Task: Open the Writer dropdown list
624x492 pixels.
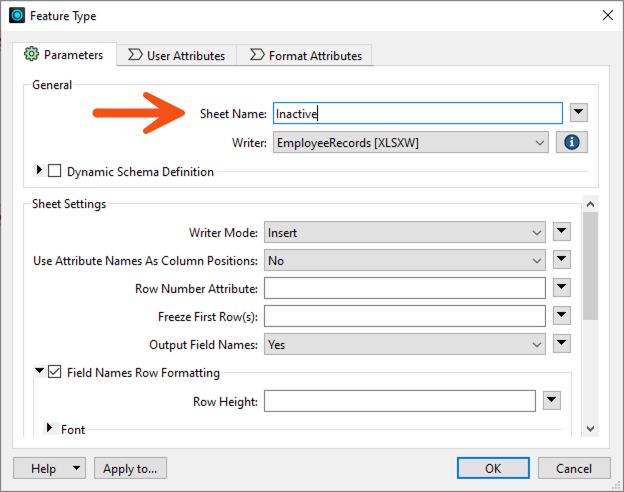Action: coord(410,142)
